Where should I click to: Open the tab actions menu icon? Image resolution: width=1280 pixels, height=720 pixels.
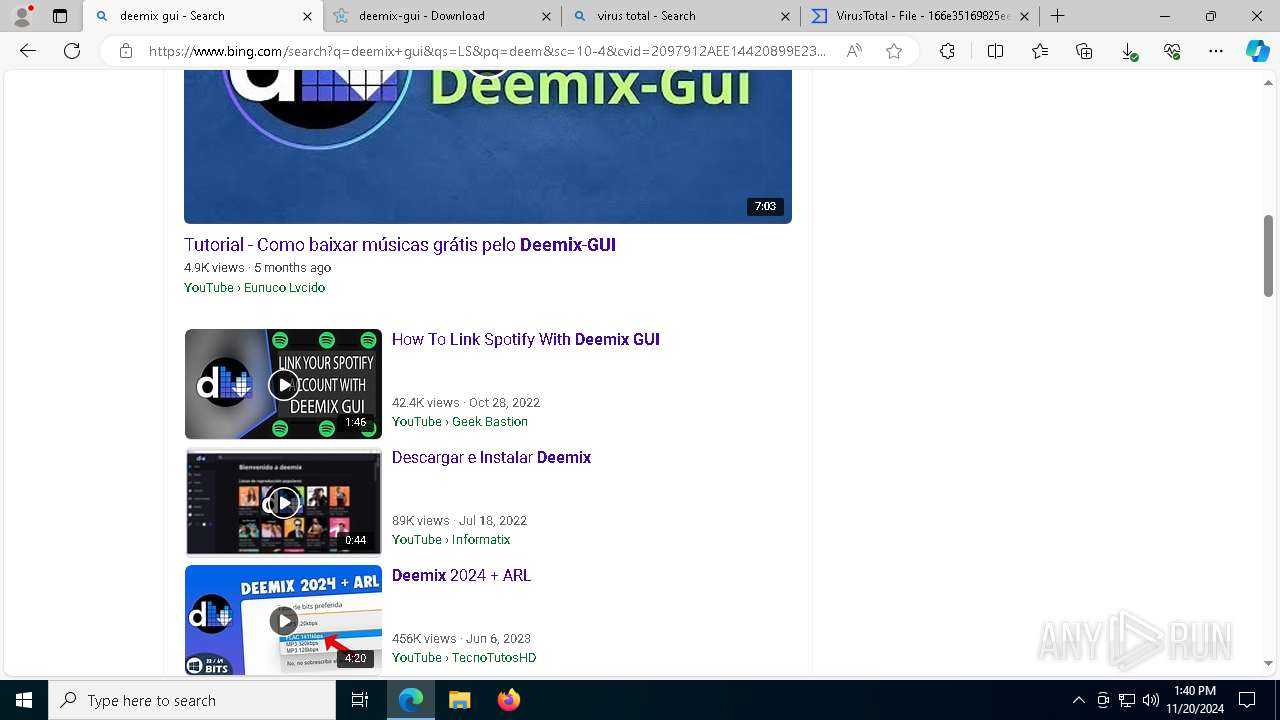click(x=60, y=16)
